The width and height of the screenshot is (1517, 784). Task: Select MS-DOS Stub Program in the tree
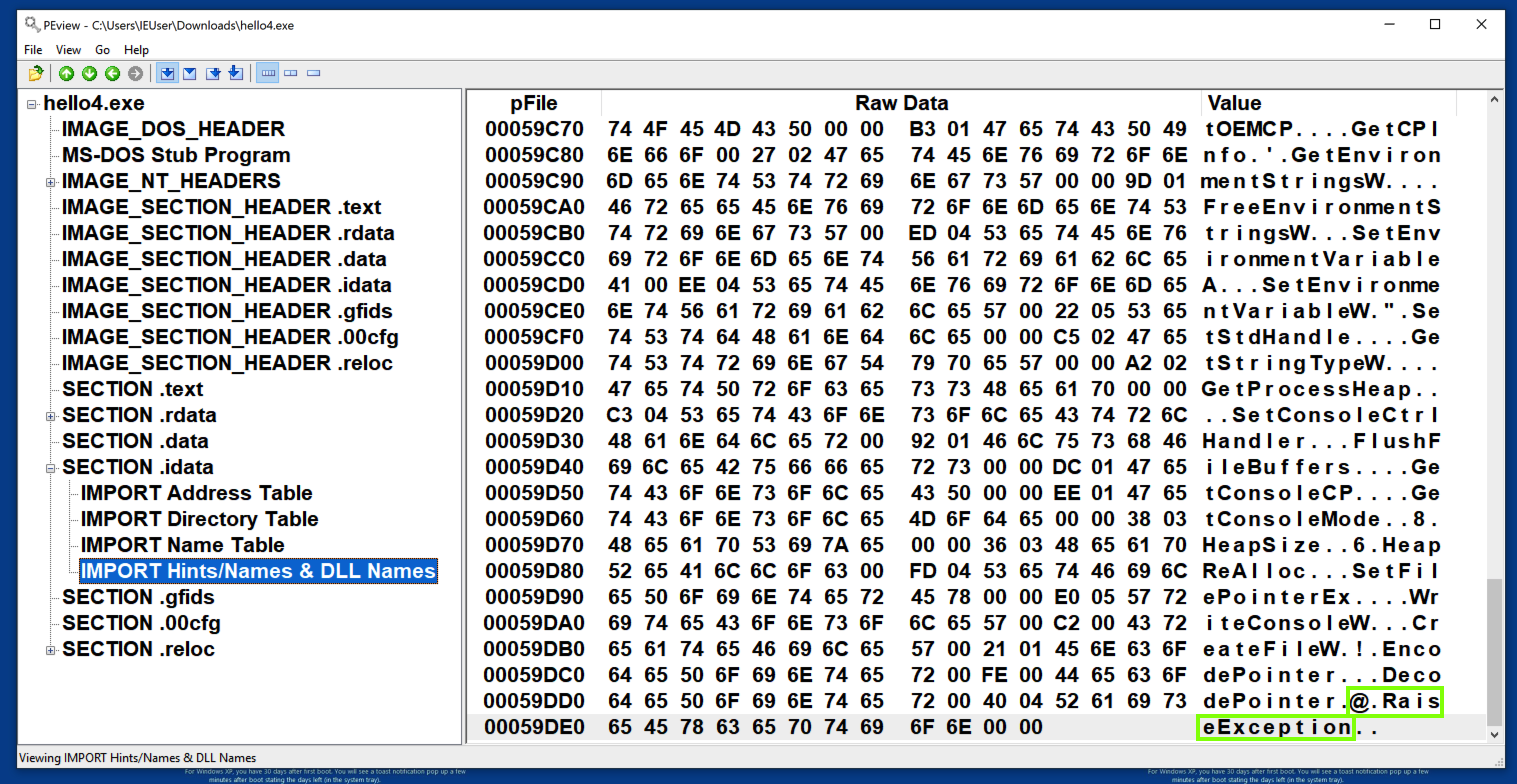click(176, 155)
